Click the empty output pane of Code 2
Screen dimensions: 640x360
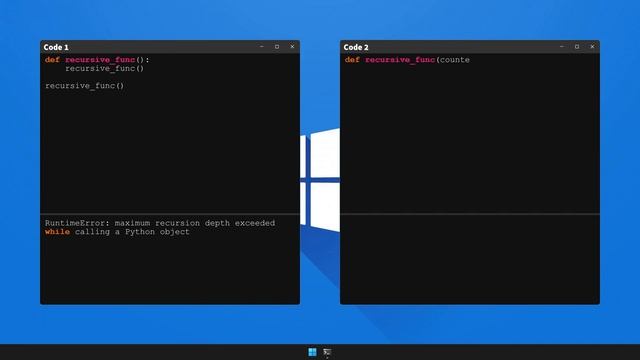[x=470, y=259]
